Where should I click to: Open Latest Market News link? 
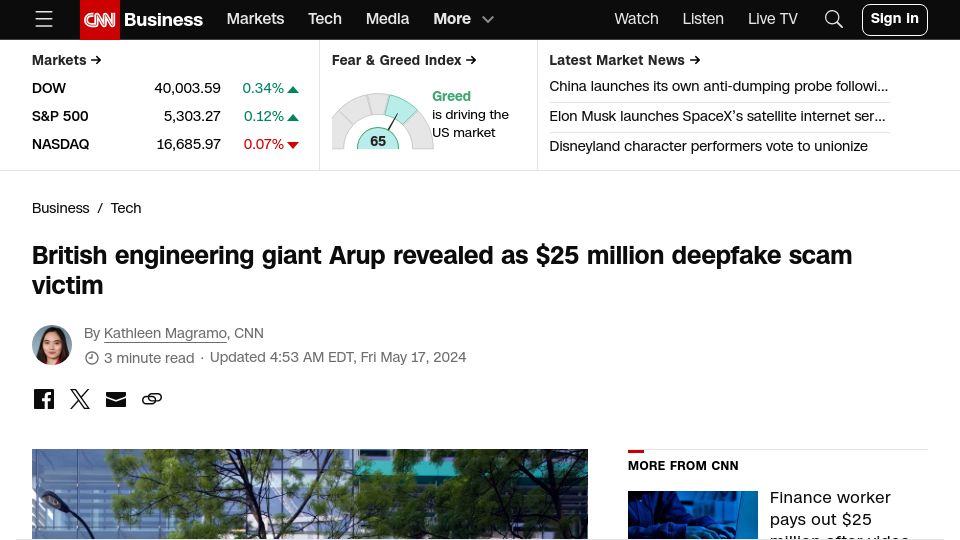coord(624,60)
